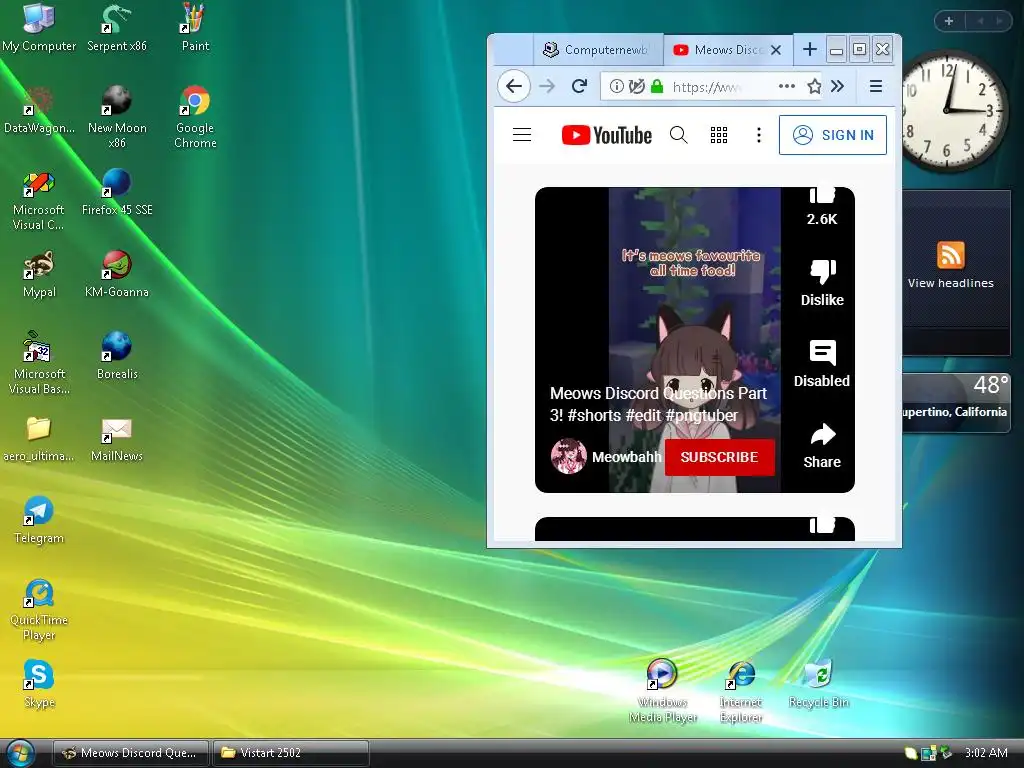1024x768 pixels.
Task: Select the aero_ultimate folder on desktop
Action: click(39, 438)
